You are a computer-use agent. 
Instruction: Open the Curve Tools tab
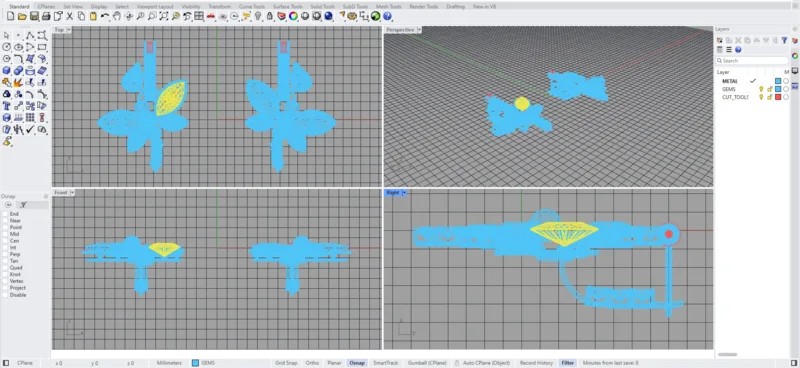(252, 7)
